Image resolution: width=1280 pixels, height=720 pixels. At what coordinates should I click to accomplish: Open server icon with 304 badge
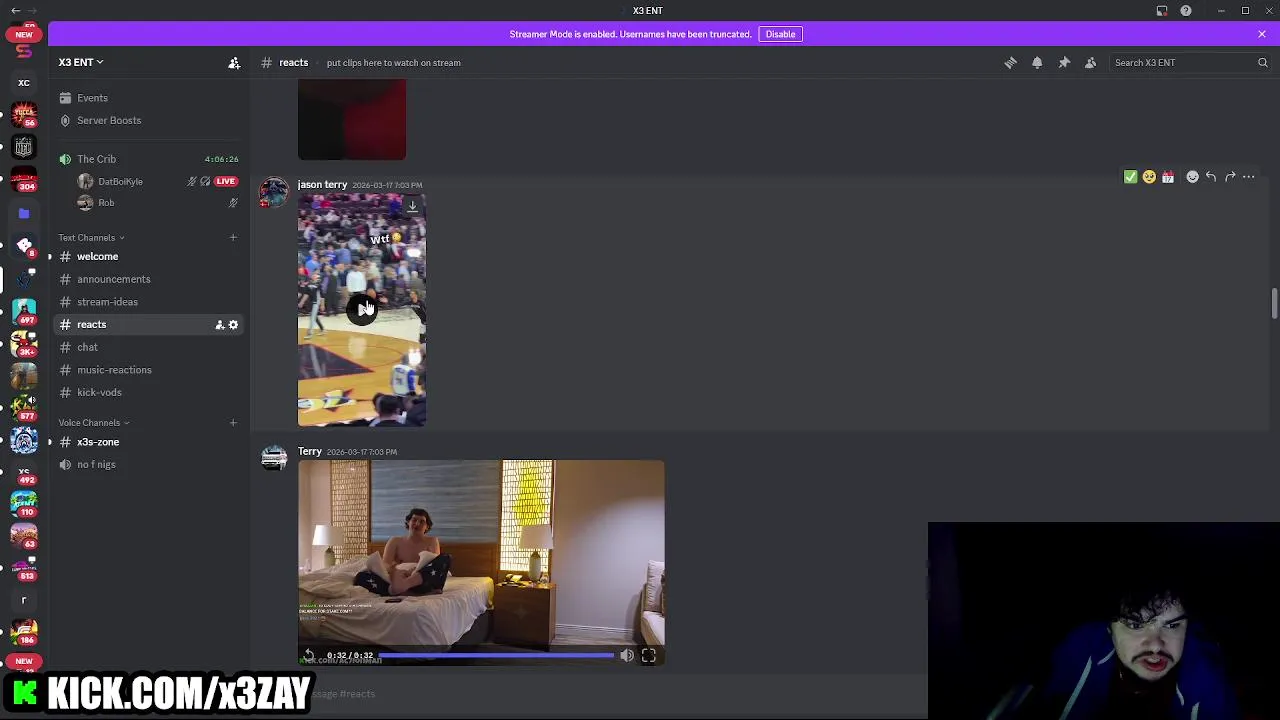pyautogui.click(x=24, y=180)
